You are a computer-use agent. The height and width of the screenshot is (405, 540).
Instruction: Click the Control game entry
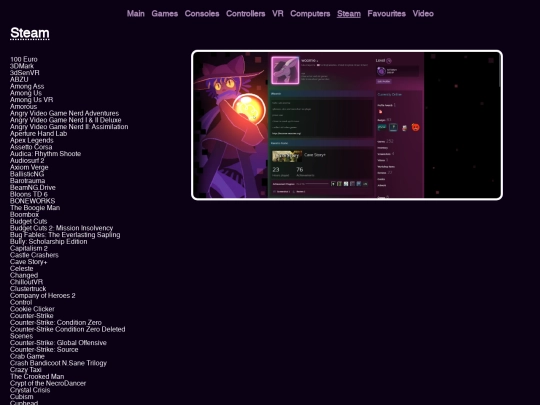point(21,302)
